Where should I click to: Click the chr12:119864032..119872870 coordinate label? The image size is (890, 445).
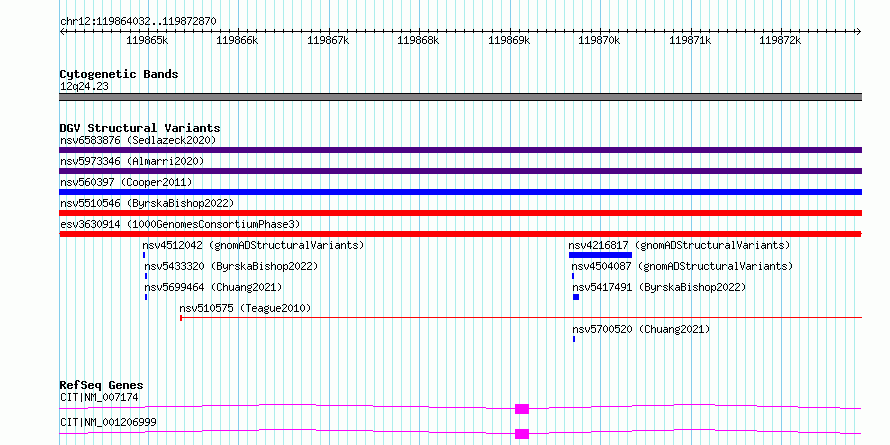[138, 22]
